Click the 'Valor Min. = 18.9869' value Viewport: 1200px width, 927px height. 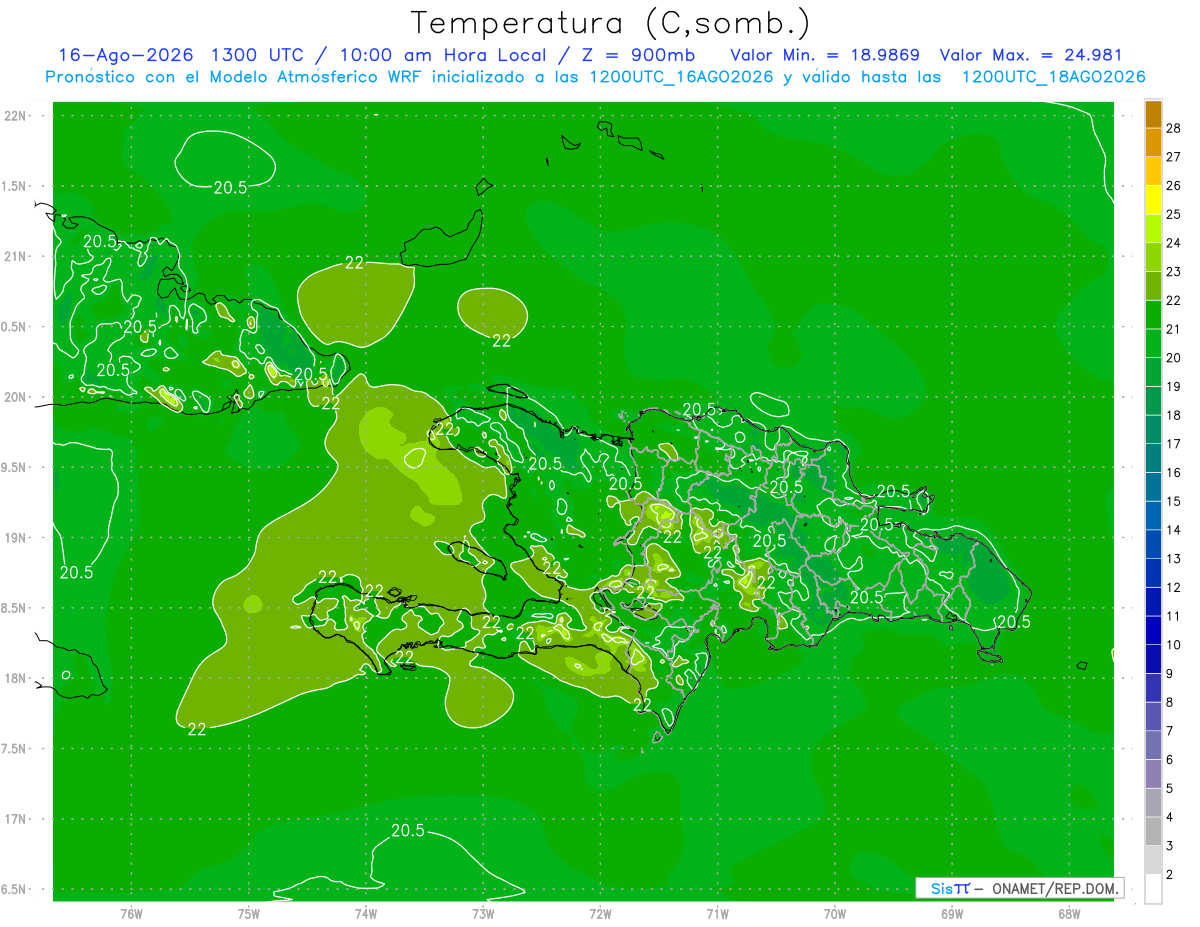click(826, 55)
